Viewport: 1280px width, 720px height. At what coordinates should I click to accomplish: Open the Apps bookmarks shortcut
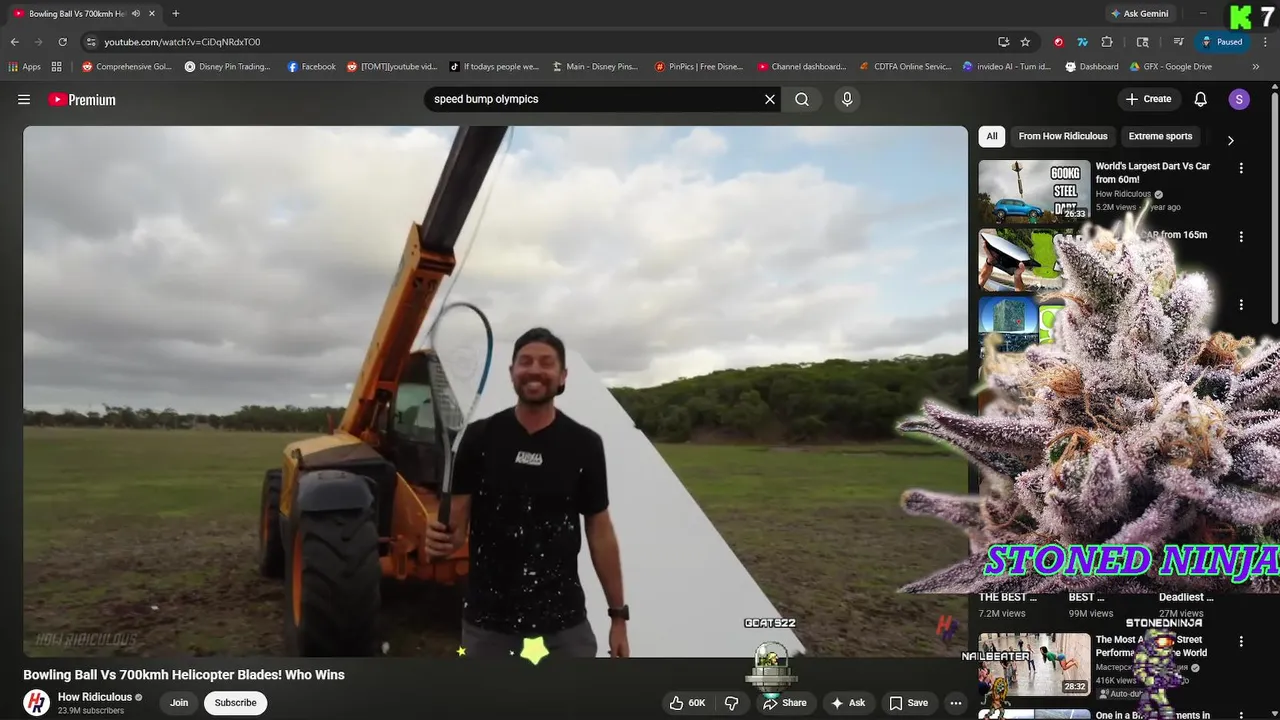[25, 67]
